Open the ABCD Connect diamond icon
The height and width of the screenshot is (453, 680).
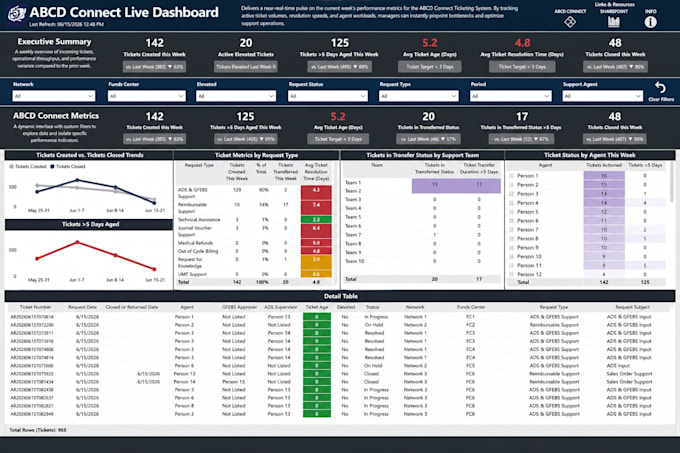point(570,22)
